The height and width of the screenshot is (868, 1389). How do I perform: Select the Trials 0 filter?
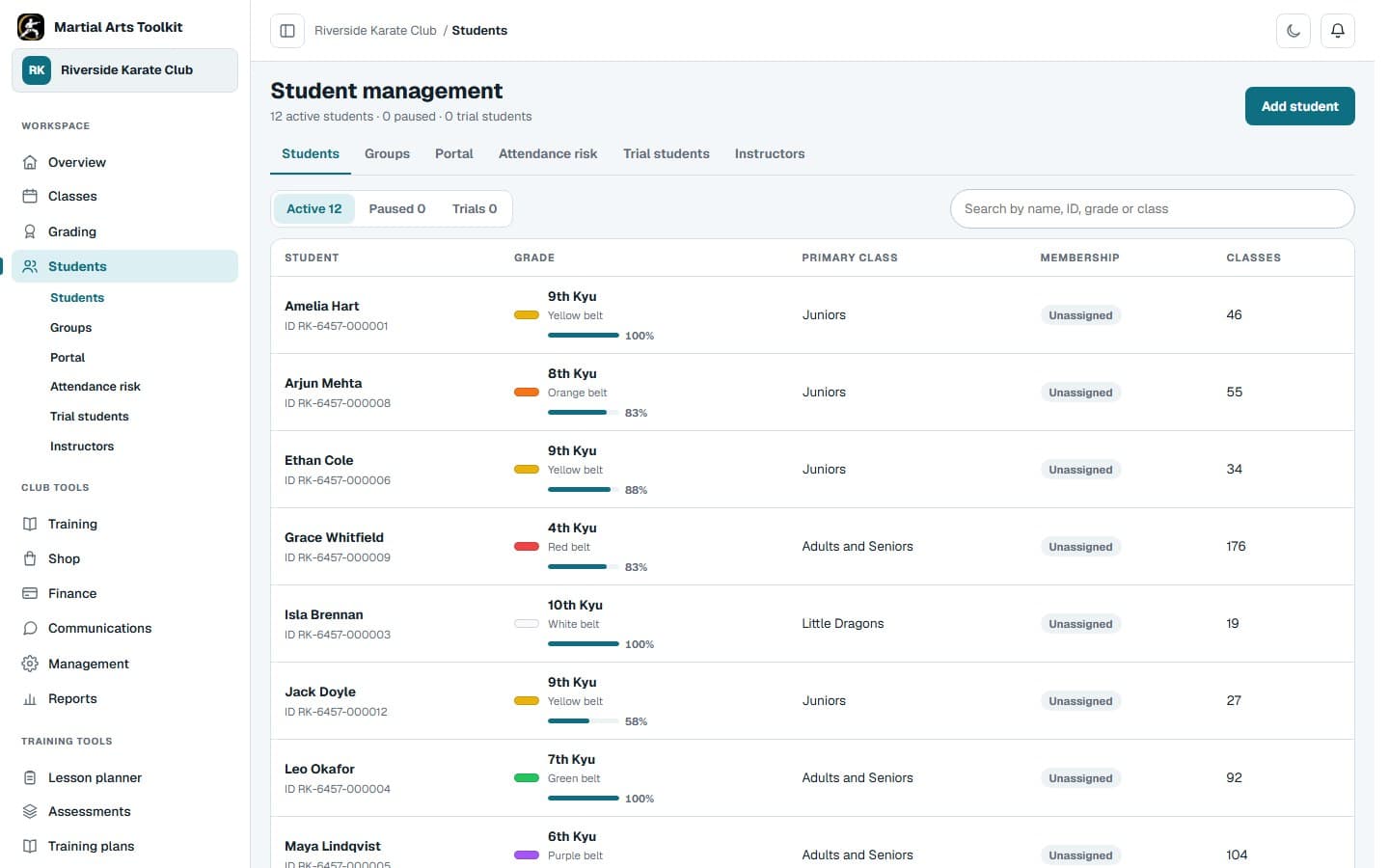475,208
